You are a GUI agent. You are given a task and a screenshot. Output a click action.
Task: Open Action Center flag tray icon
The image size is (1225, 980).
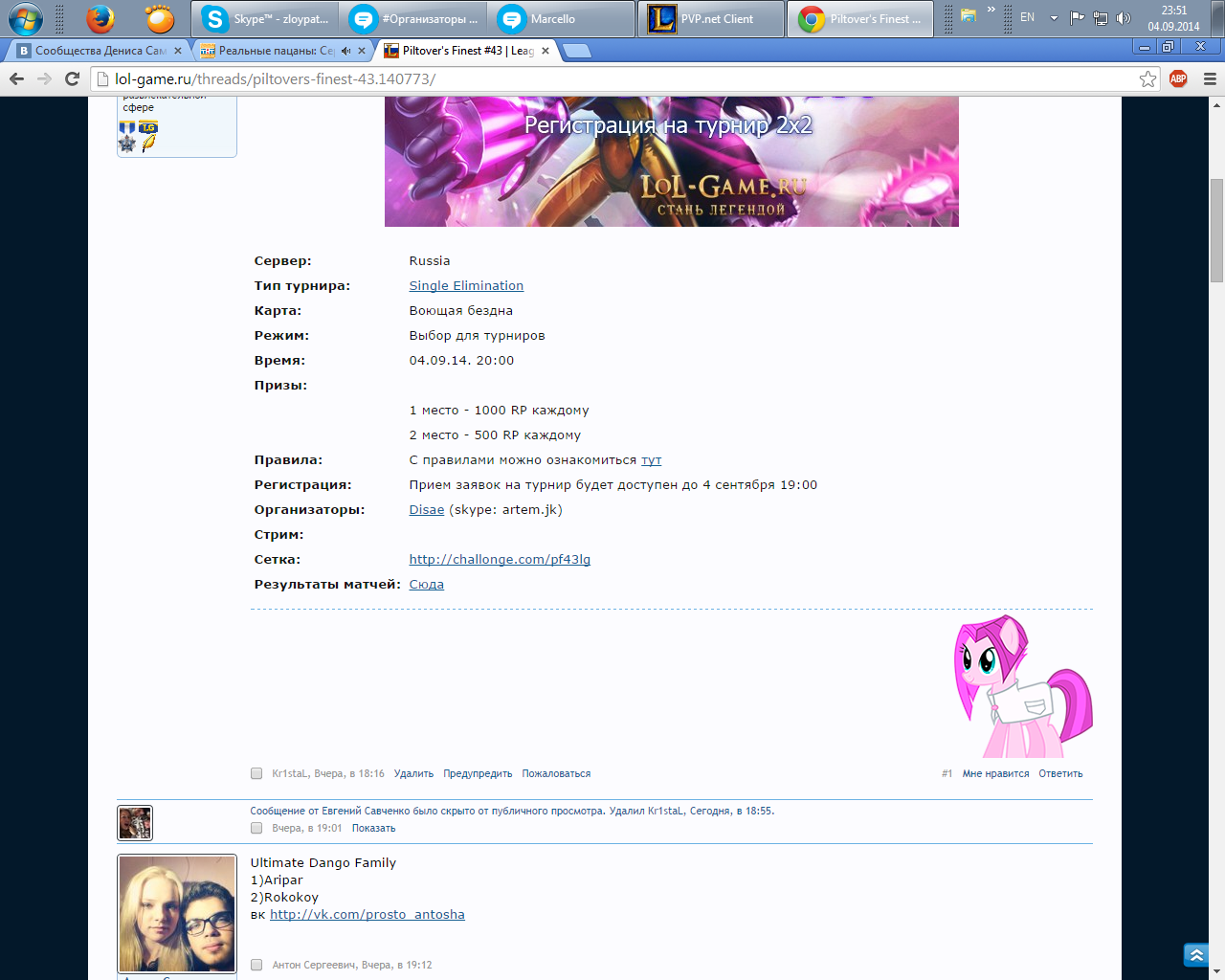[1077, 18]
